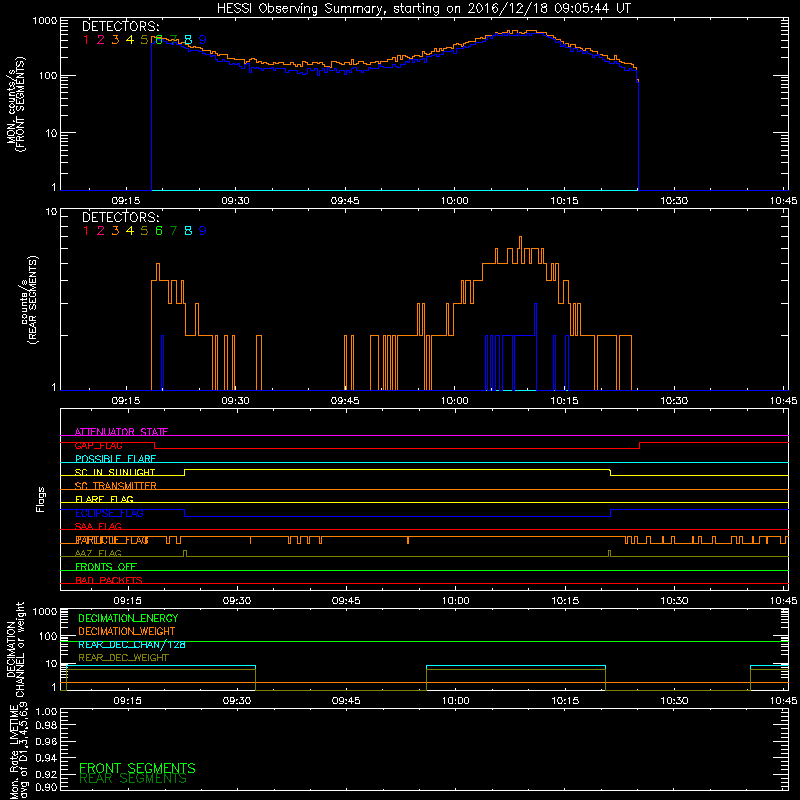Click the AAZ_FLAG label
Image resolution: width=800 pixels, height=800 pixels.
(98, 553)
